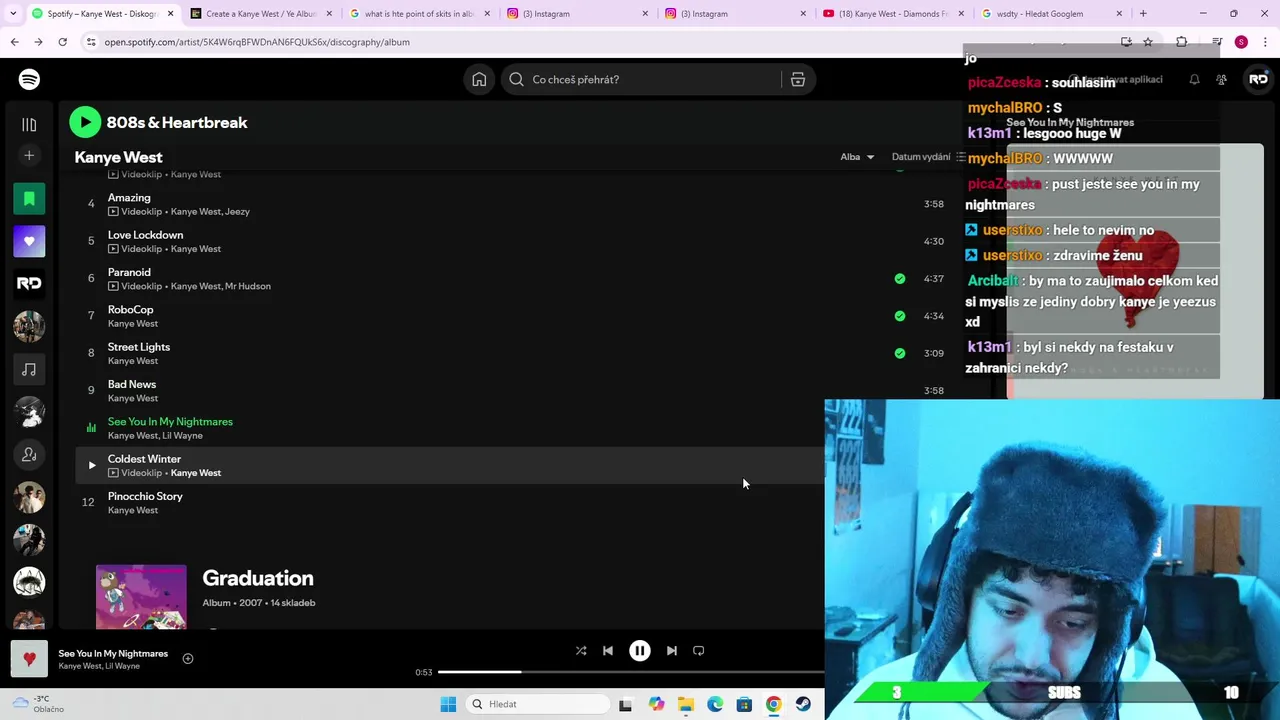The height and width of the screenshot is (720, 1280).
Task: Select the track RoboCop
Action: pyautogui.click(x=130, y=310)
